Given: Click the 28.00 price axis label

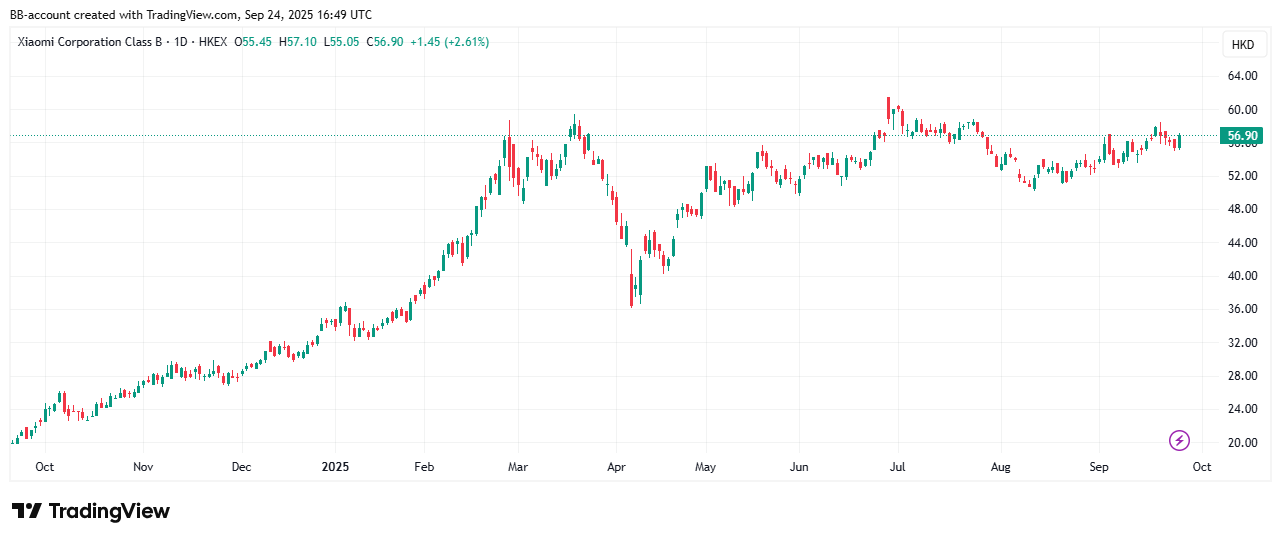Looking at the screenshot, I should point(1242,376).
